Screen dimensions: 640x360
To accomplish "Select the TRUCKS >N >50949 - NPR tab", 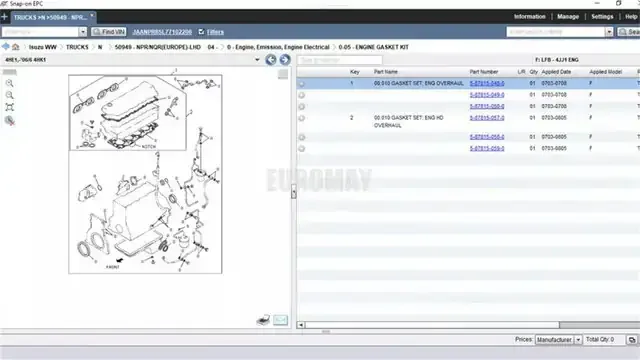I will tap(51, 18).
